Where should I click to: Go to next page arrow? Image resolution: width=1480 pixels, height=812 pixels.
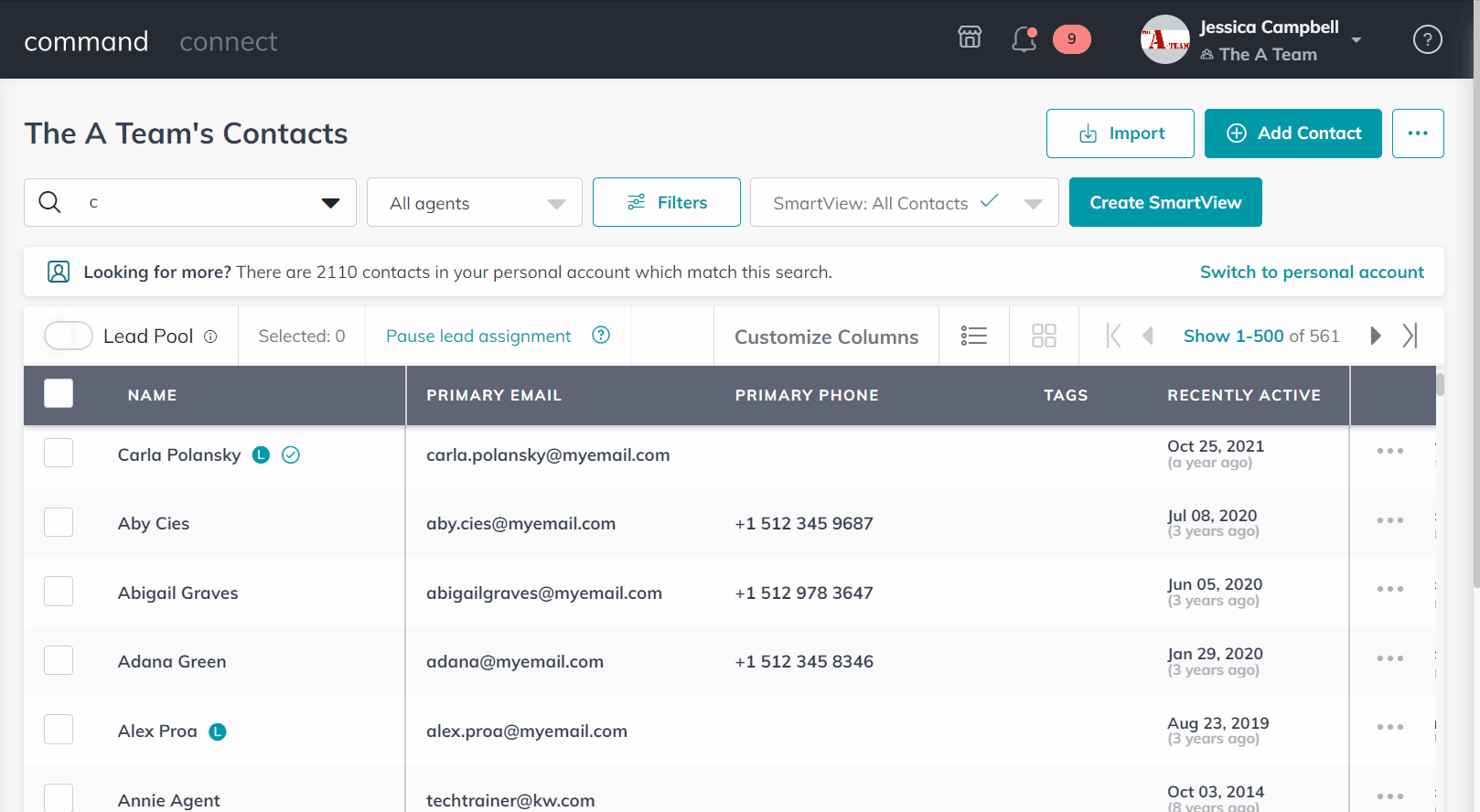pos(1375,336)
